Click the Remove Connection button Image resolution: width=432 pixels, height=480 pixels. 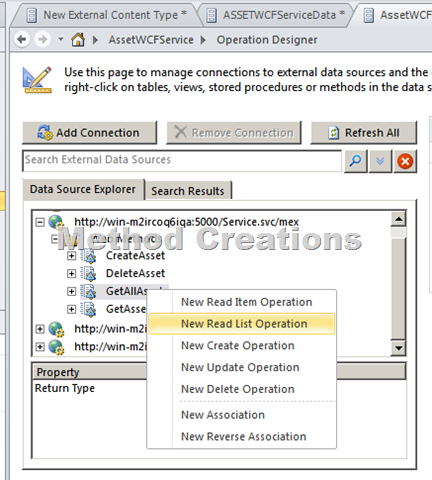coord(234,133)
